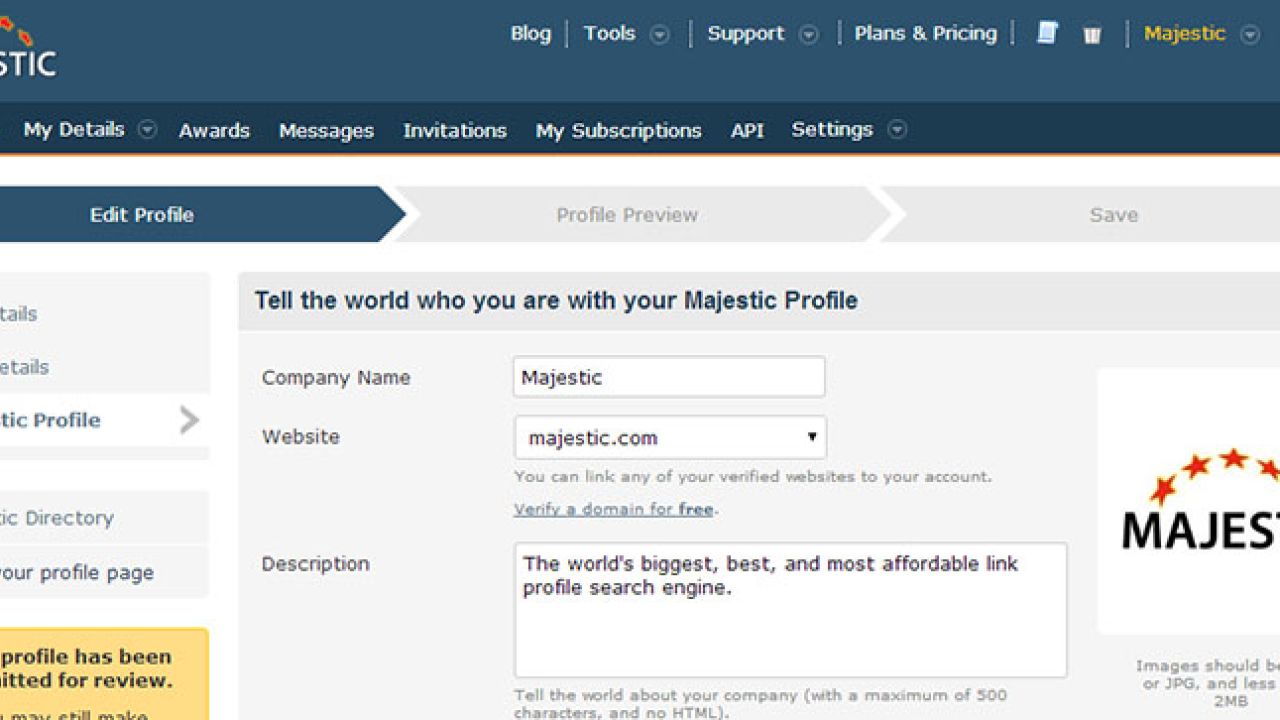The image size is (1280, 720).
Task: Expand the Tools dropdown arrow
Action: [659, 35]
